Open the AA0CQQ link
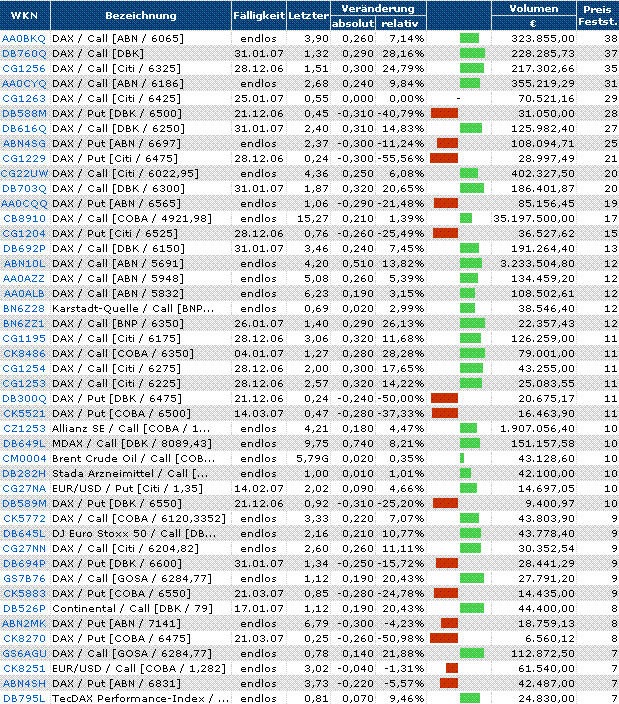 (24, 203)
